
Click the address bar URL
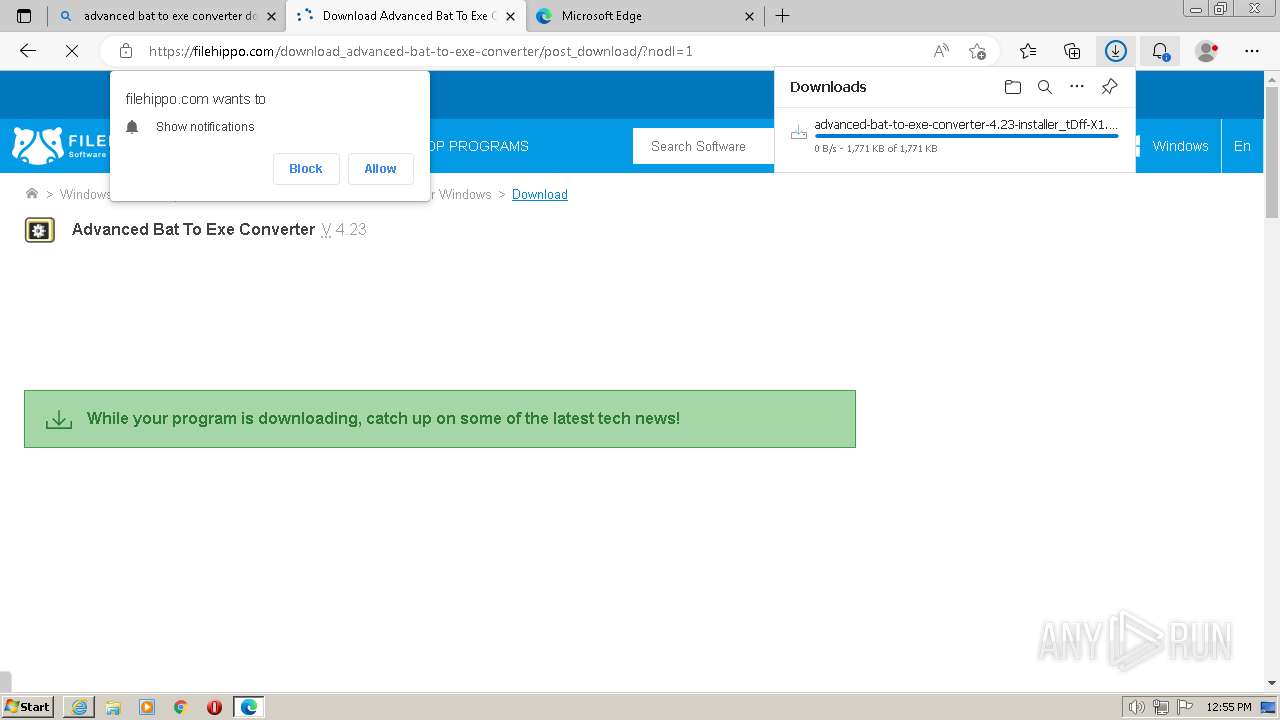pos(421,51)
